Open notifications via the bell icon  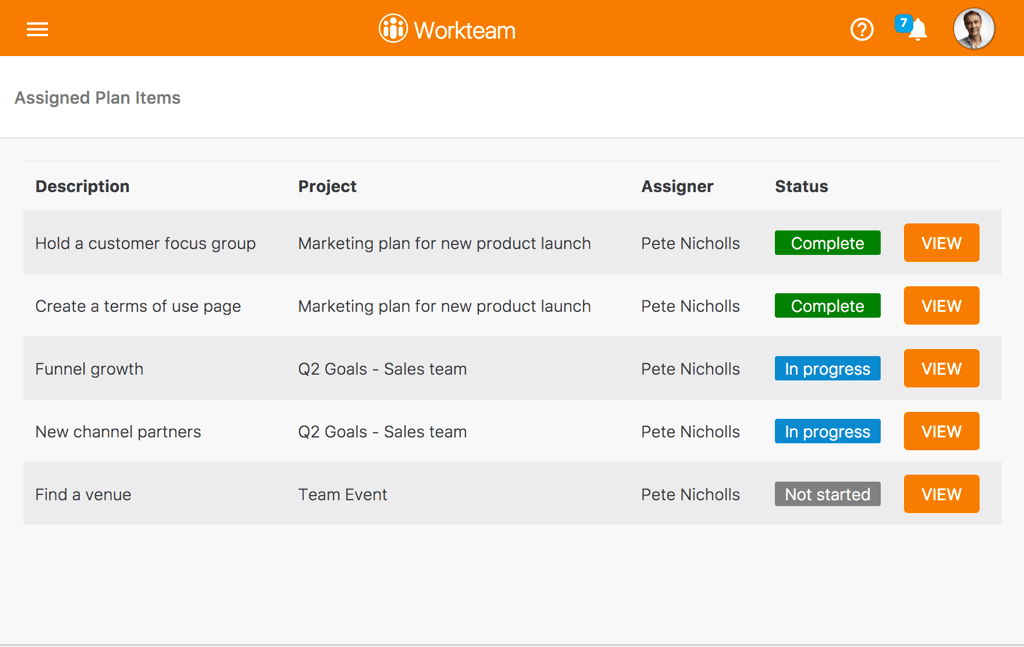click(919, 32)
